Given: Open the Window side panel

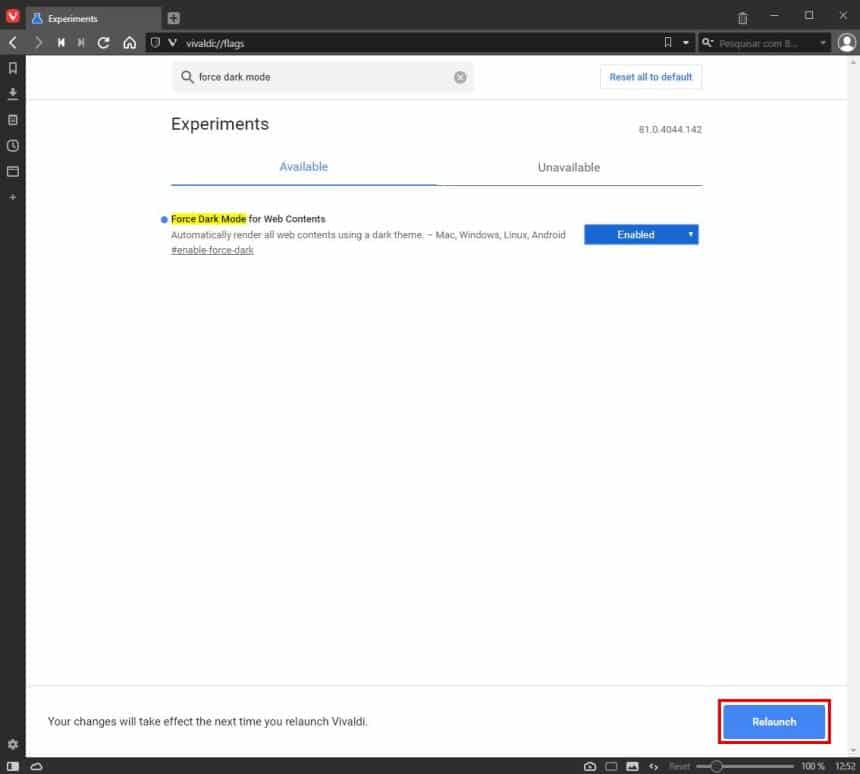Looking at the screenshot, I should 13,171.
